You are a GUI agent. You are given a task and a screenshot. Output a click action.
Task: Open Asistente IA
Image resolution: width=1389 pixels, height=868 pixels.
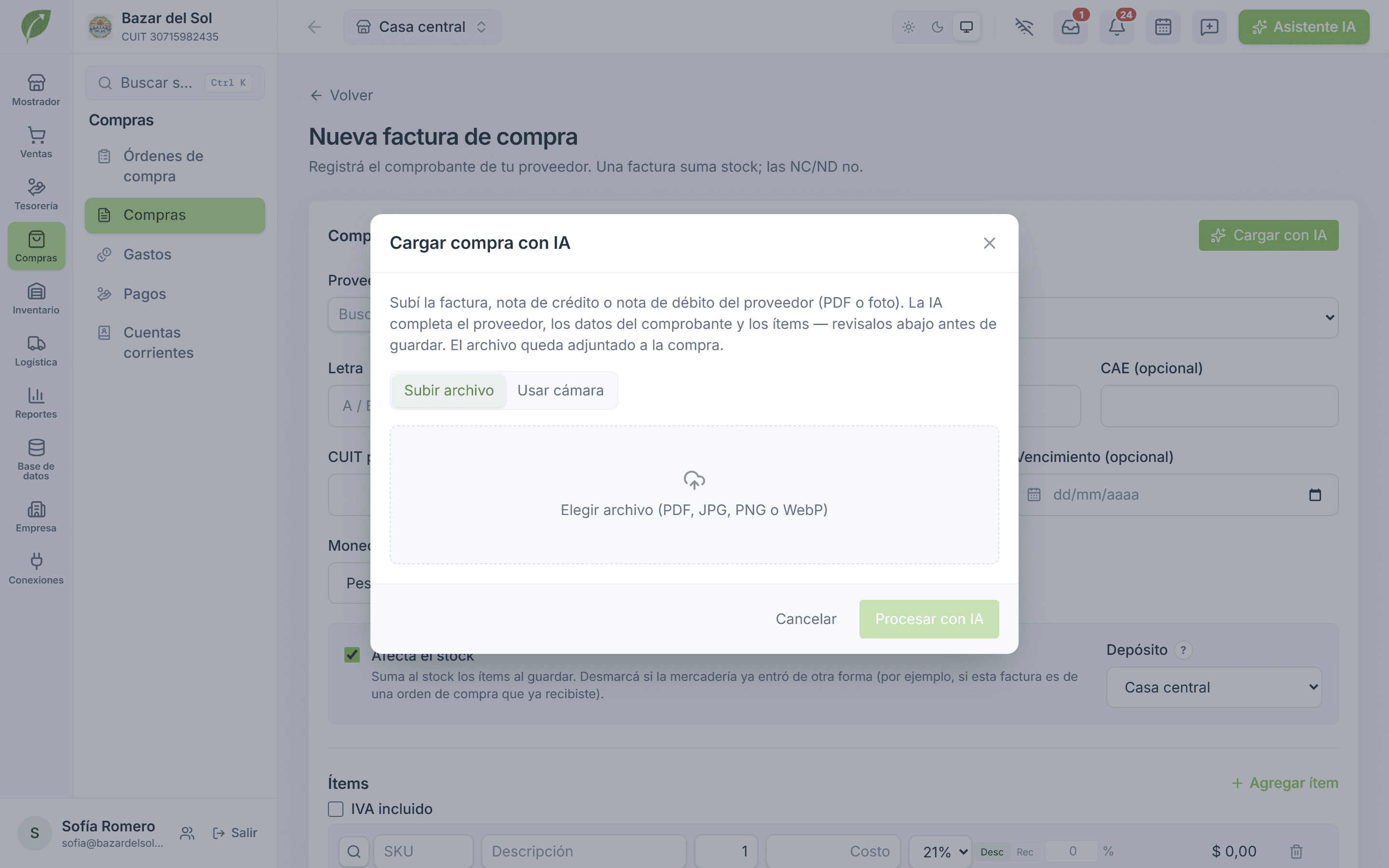click(1304, 27)
